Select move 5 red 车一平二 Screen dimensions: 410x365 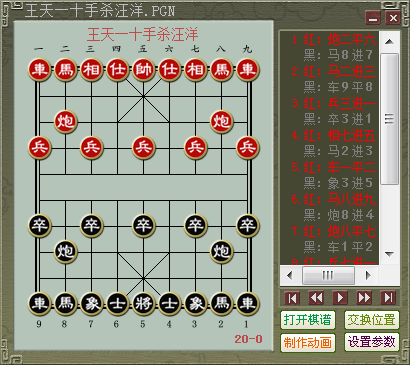click(333, 167)
